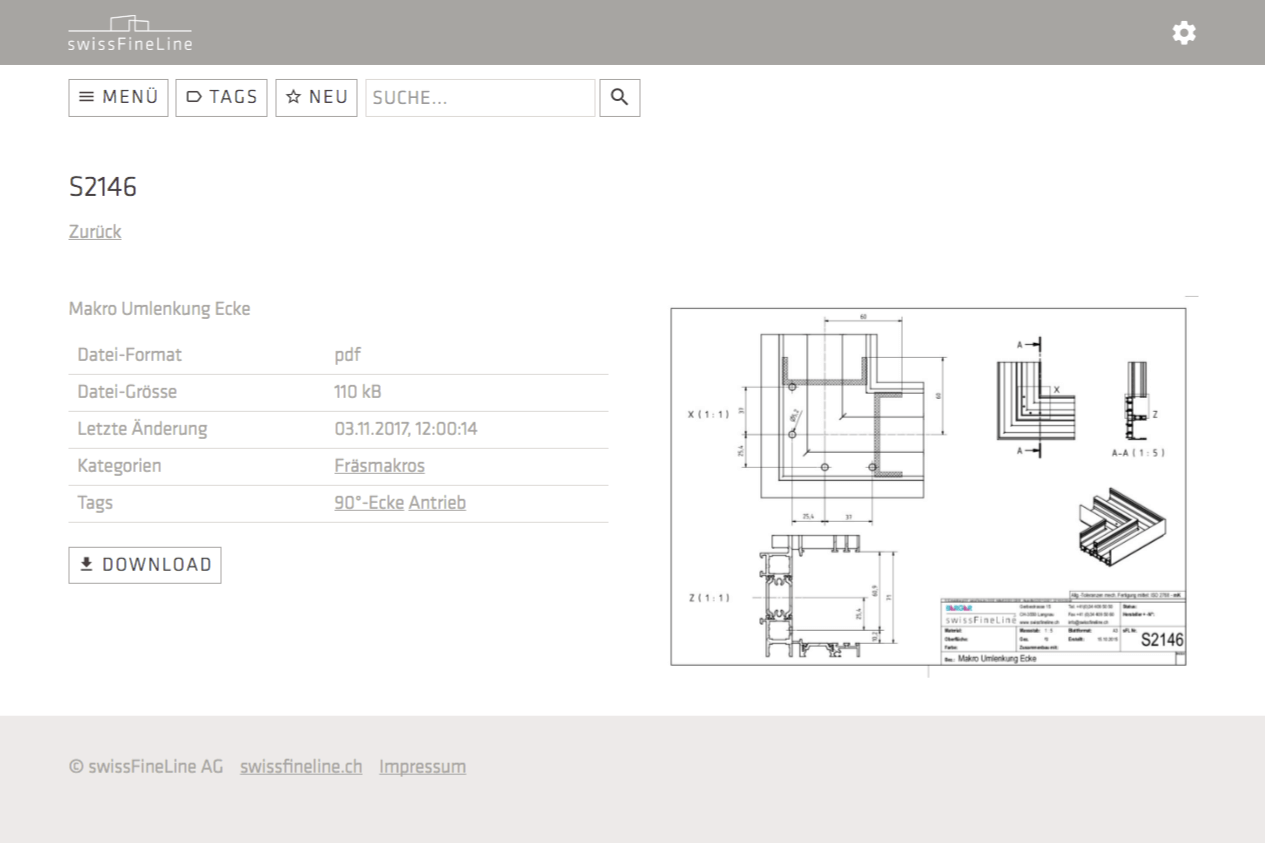1265x843 pixels.
Task: Show new items via NEU star button
Action: (316, 98)
